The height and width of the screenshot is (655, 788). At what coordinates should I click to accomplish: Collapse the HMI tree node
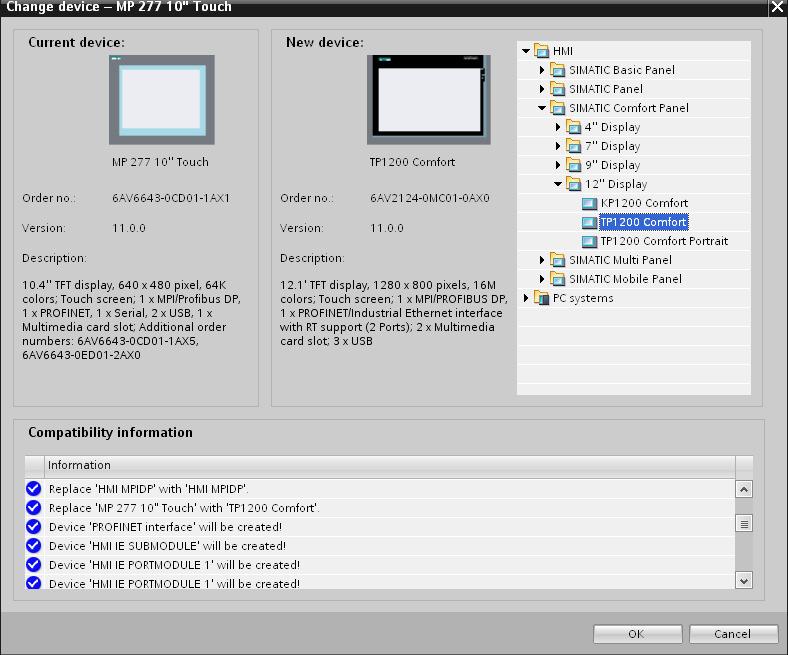pos(526,51)
